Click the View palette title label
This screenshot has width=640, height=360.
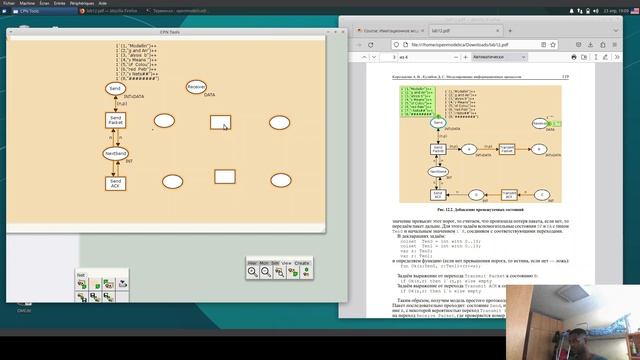[287, 263]
